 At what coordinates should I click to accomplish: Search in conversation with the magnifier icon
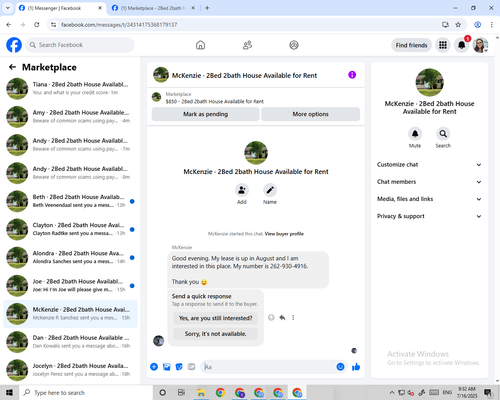[x=443, y=134]
